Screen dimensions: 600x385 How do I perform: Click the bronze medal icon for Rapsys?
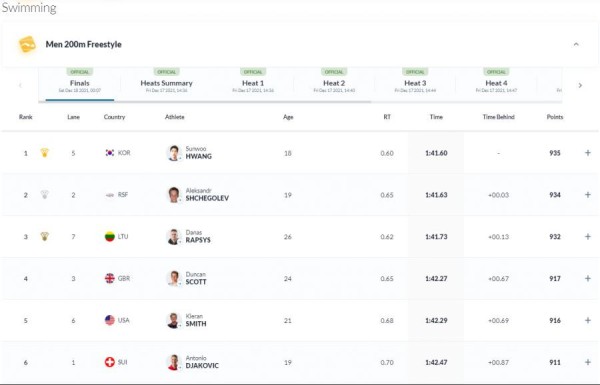[x=45, y=237]
